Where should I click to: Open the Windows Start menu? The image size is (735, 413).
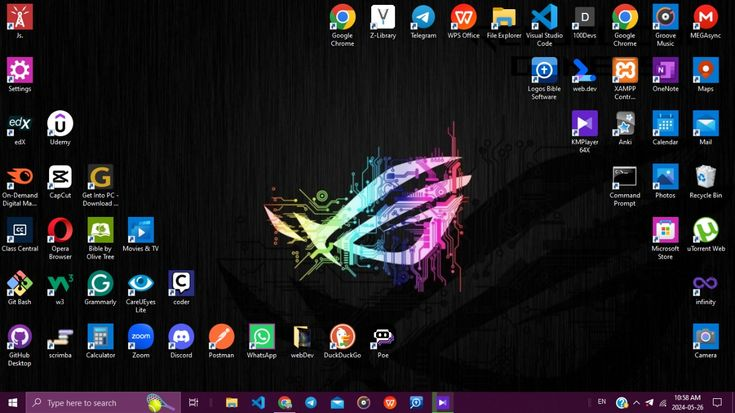click(13, 403)
